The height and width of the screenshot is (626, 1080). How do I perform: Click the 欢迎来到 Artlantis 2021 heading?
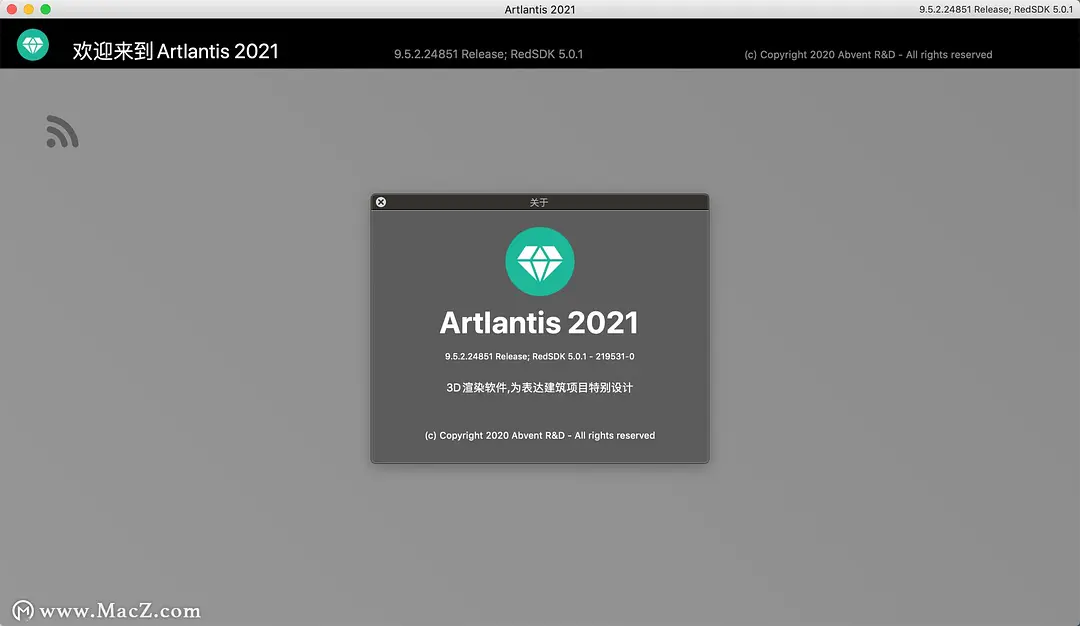click(x=176, y=51)
